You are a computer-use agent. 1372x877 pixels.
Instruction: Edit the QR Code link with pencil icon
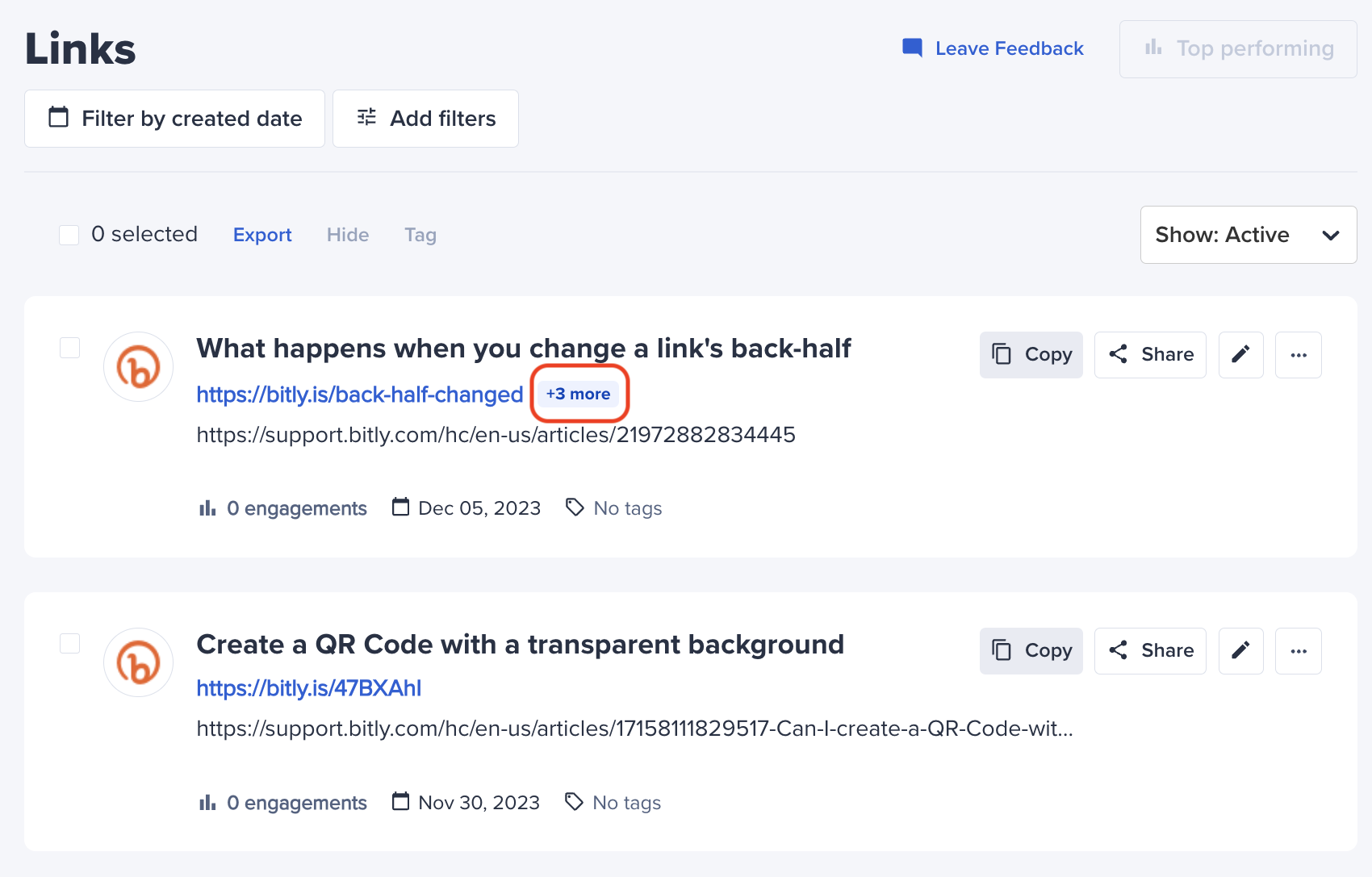[1241, 651]
